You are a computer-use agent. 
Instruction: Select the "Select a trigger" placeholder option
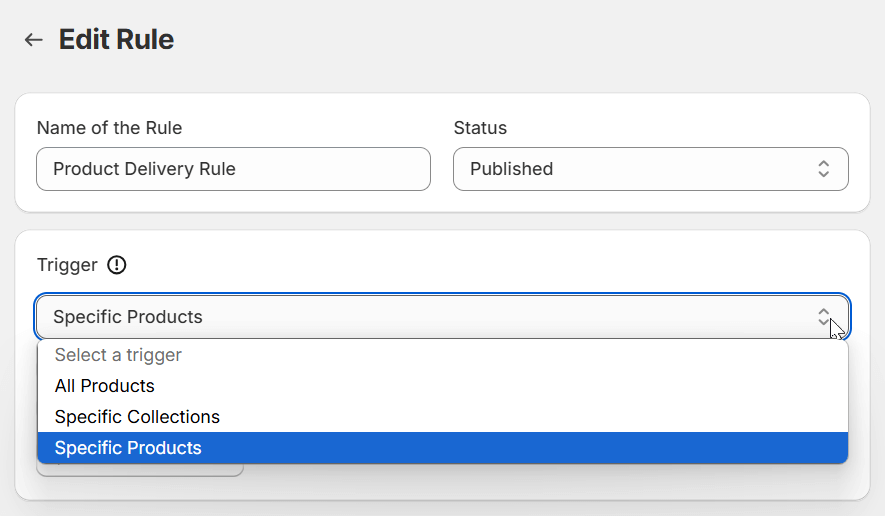coord(118,355)
